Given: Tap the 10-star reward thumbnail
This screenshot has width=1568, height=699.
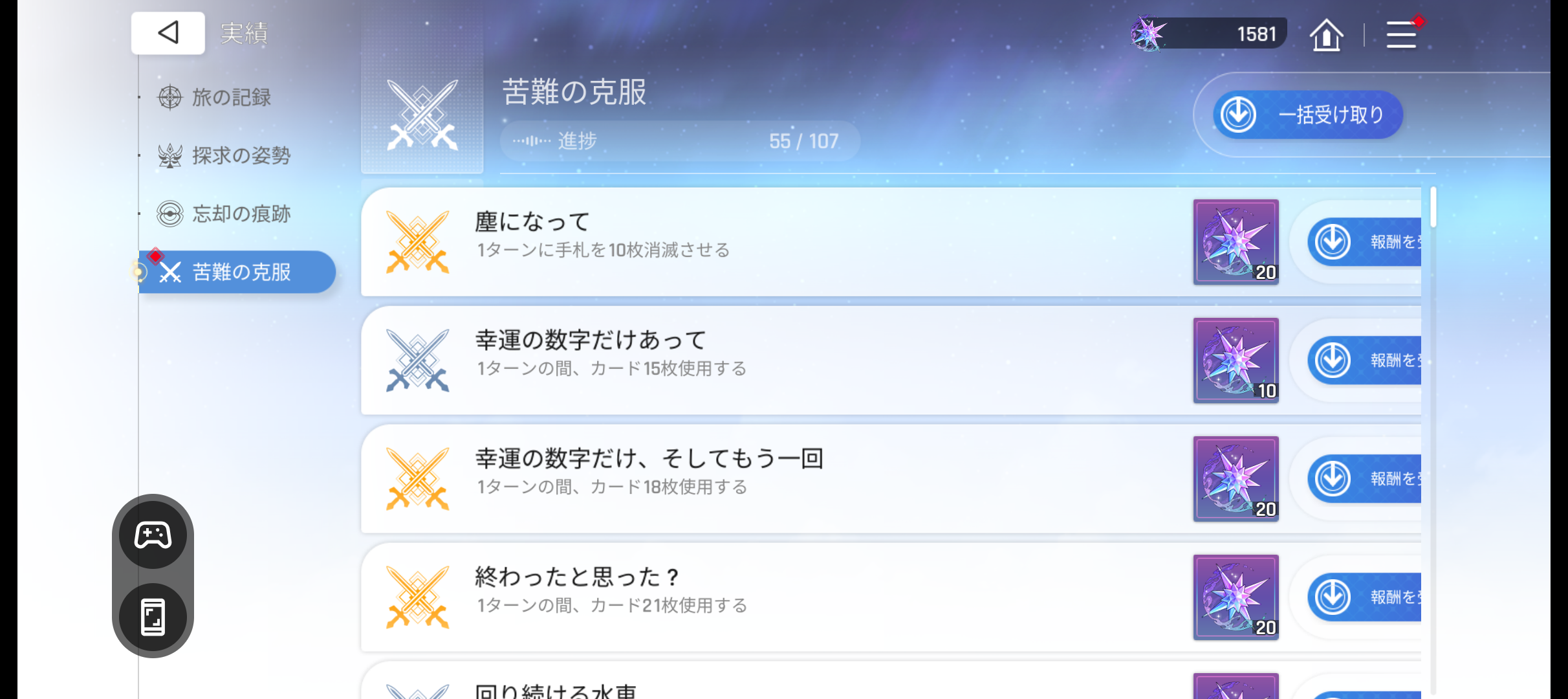Looking at the screenshot, I should click(1236, 361).
